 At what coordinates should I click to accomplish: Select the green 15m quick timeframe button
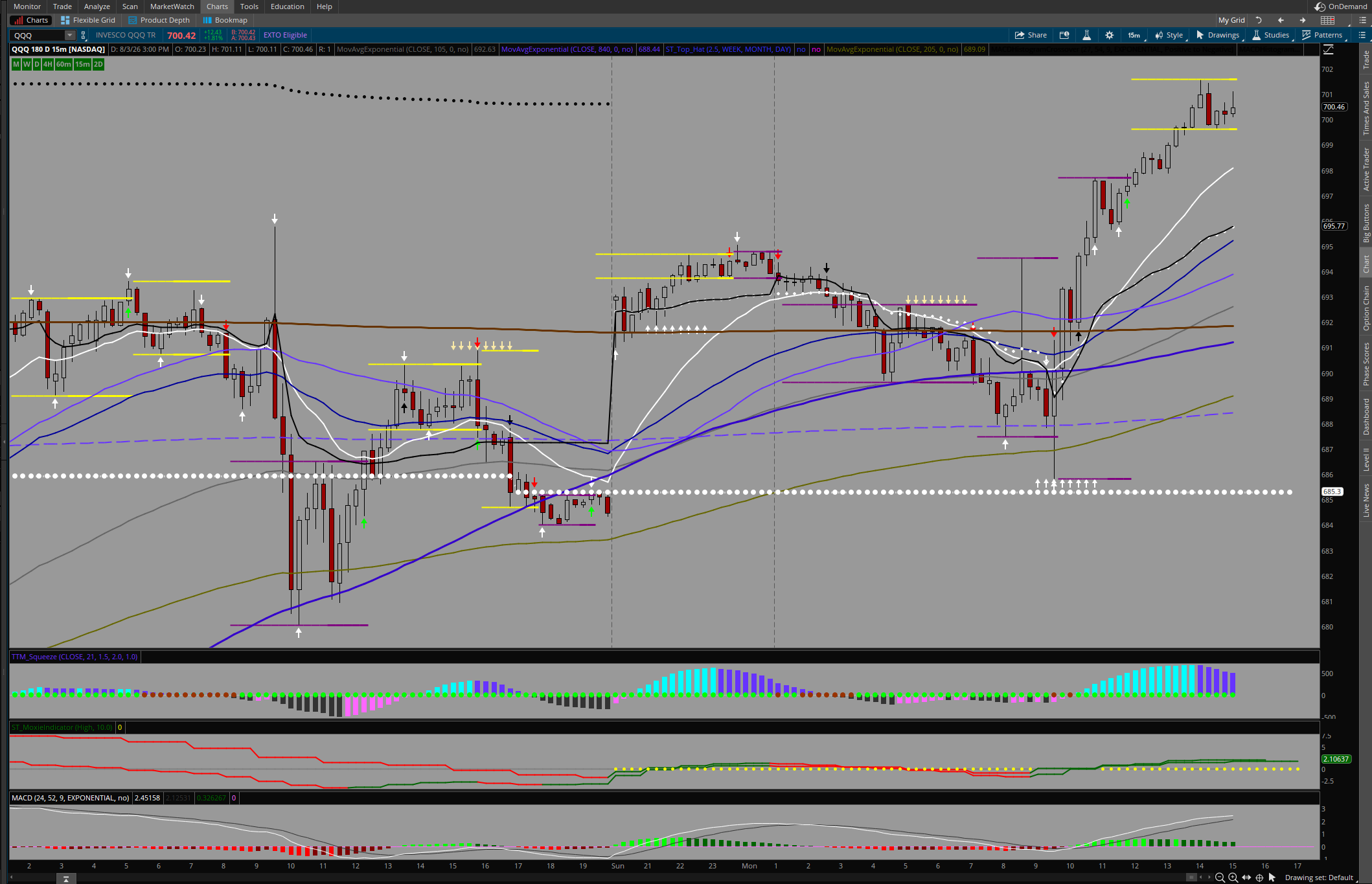82,64
